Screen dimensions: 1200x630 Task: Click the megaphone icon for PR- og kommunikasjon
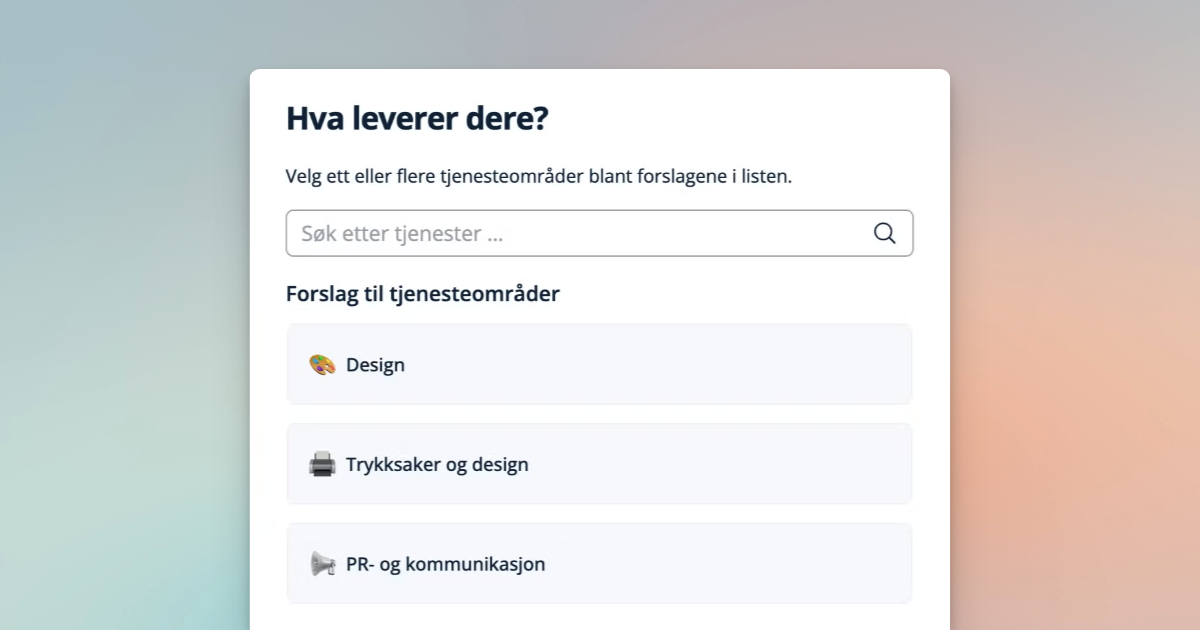321,563
